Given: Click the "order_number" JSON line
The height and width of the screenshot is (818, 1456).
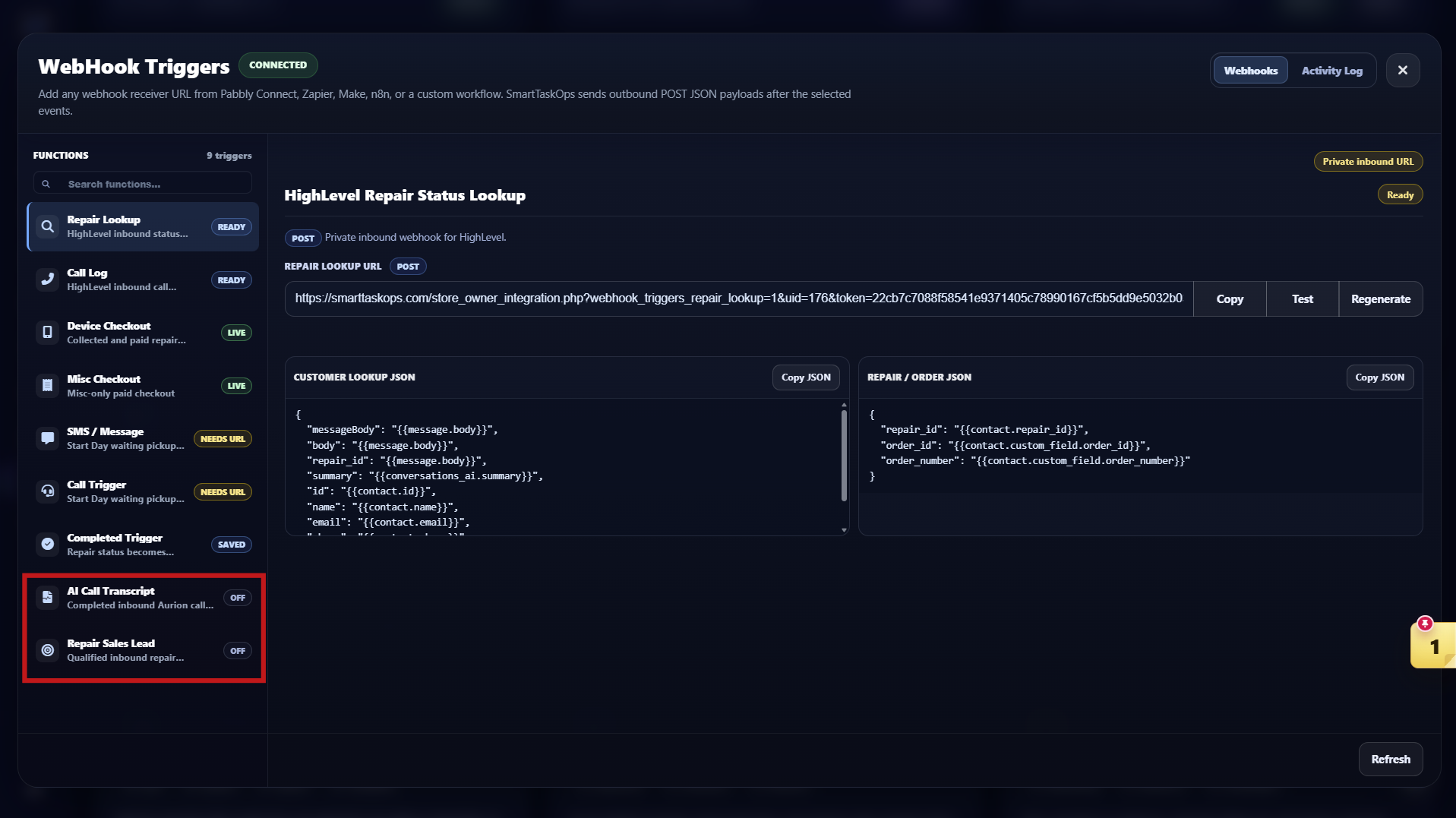Looking at the screenshot, I should coord(1035,461).
